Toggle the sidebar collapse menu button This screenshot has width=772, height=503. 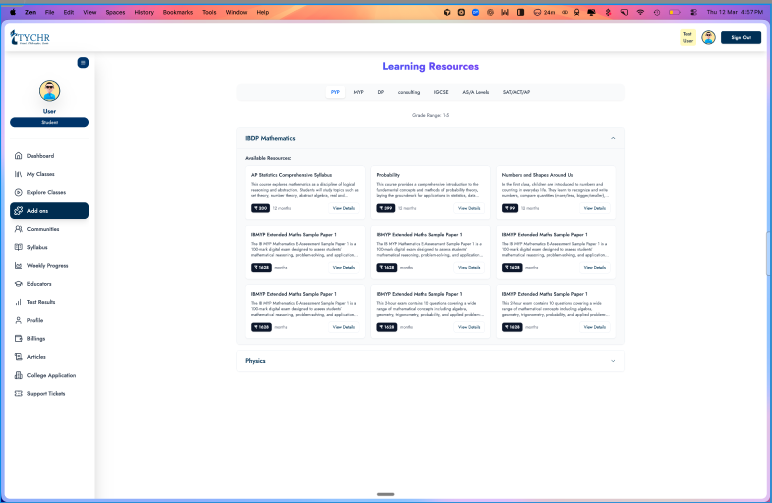[83, 62]
